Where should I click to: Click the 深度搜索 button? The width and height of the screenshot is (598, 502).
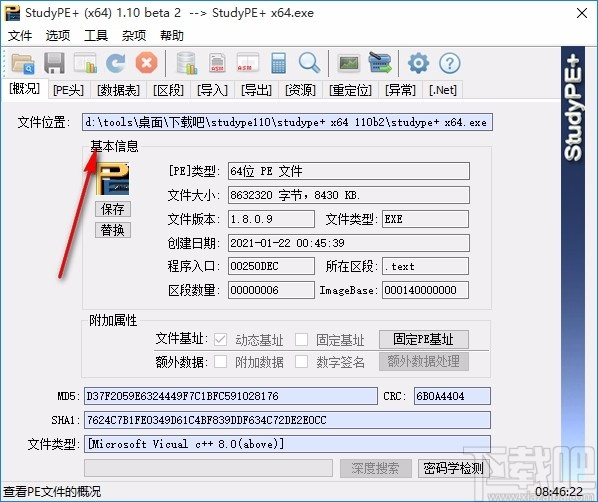pos(375,468)
